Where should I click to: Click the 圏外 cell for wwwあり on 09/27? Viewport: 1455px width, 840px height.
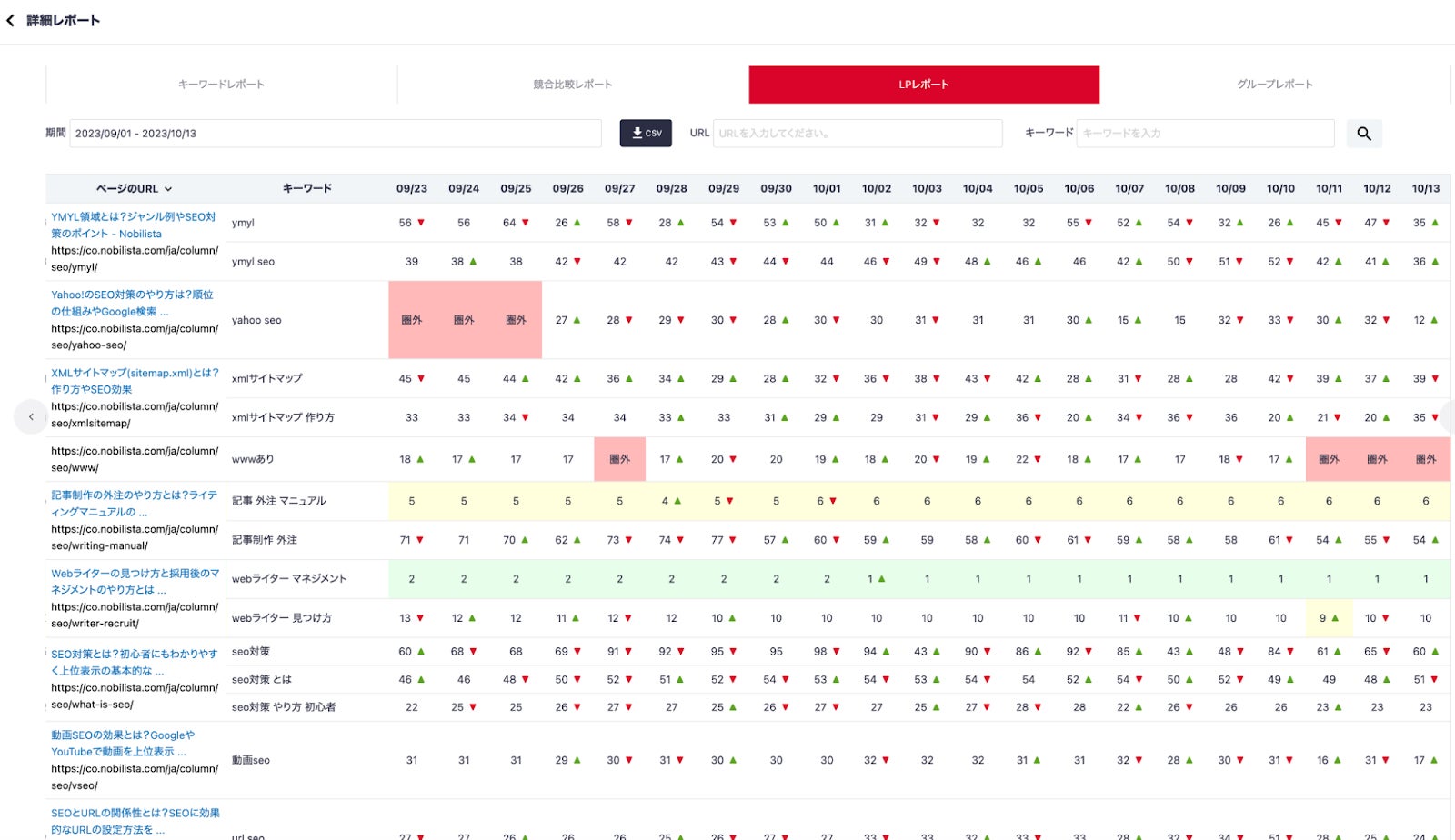tap(620, 459)
